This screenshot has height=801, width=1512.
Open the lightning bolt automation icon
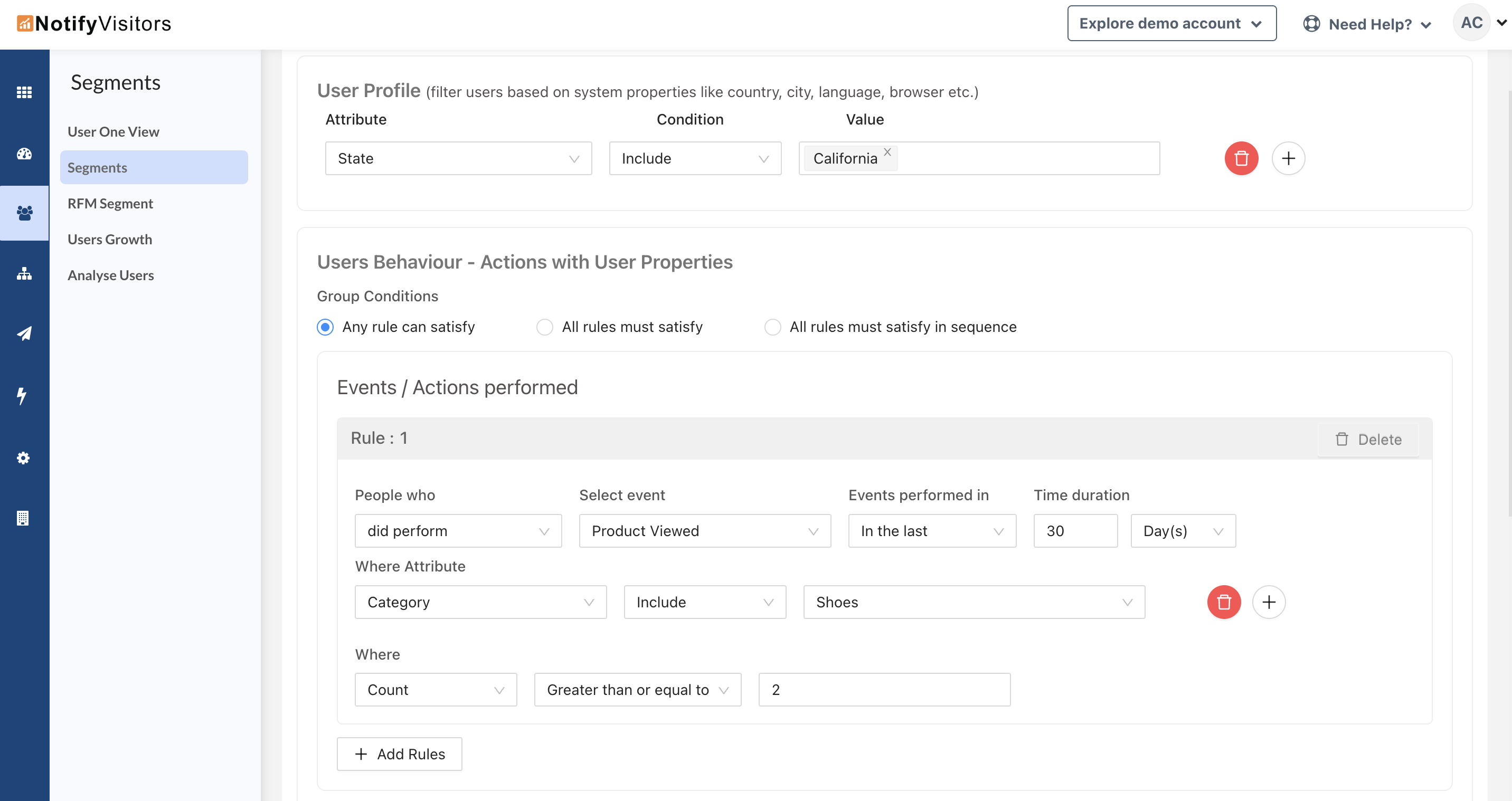[22, 396]
